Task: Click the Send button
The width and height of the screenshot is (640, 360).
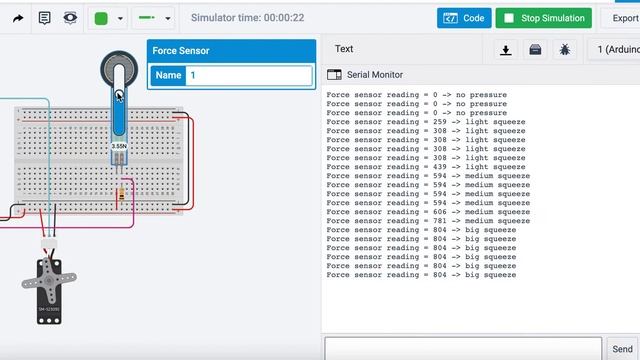Action: pos(622,349)
